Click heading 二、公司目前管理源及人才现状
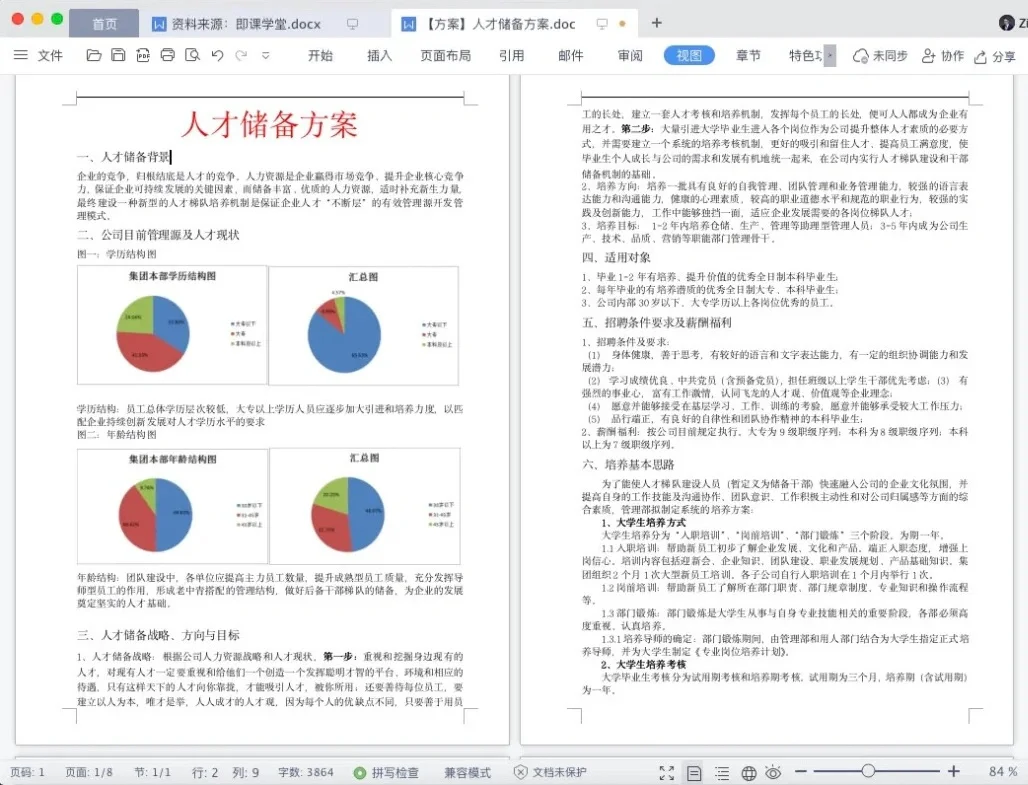The width and height of the screenshot is (1028, 785). (x=158, y=235)
